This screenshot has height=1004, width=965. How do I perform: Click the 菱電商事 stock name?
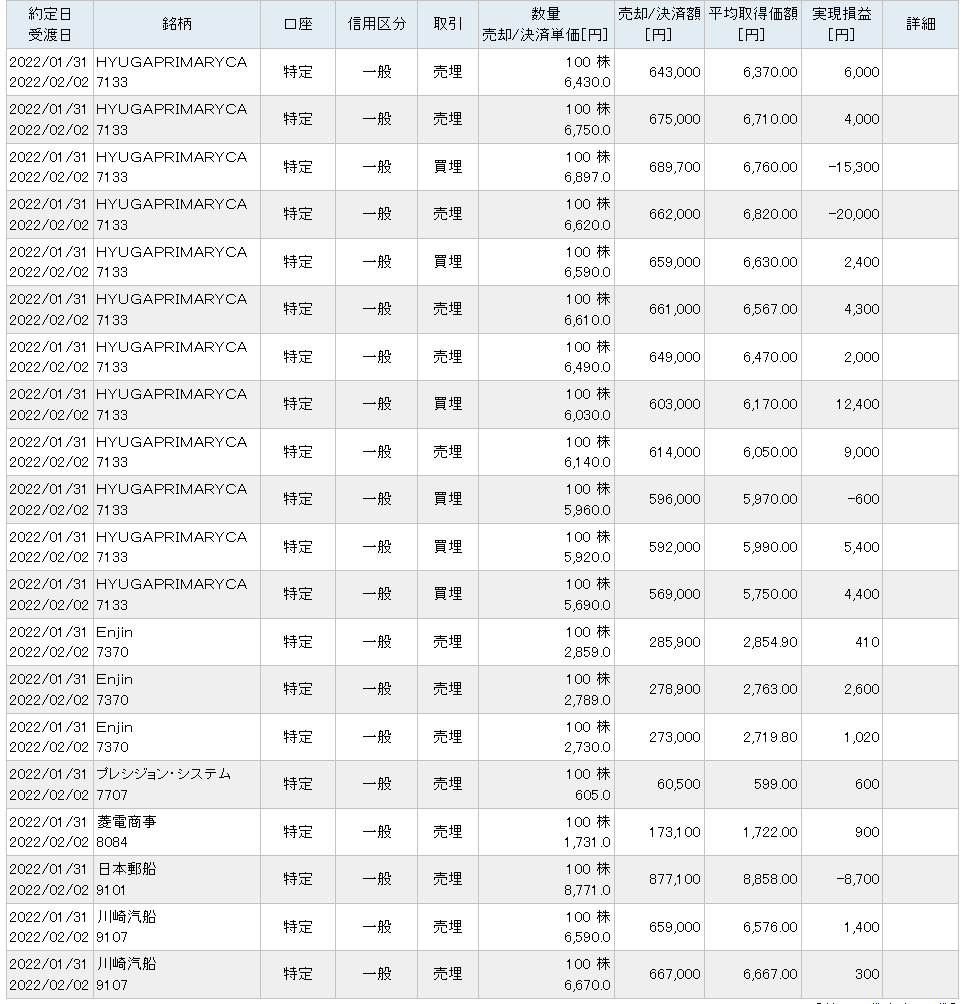(126, 822)
